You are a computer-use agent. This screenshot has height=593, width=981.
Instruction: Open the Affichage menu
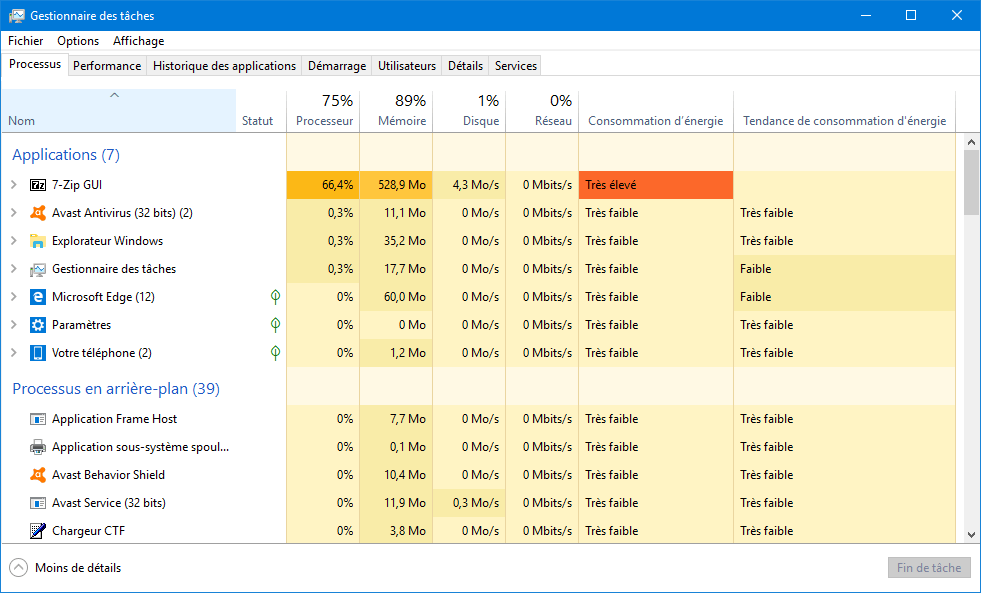tap(138, 41)
